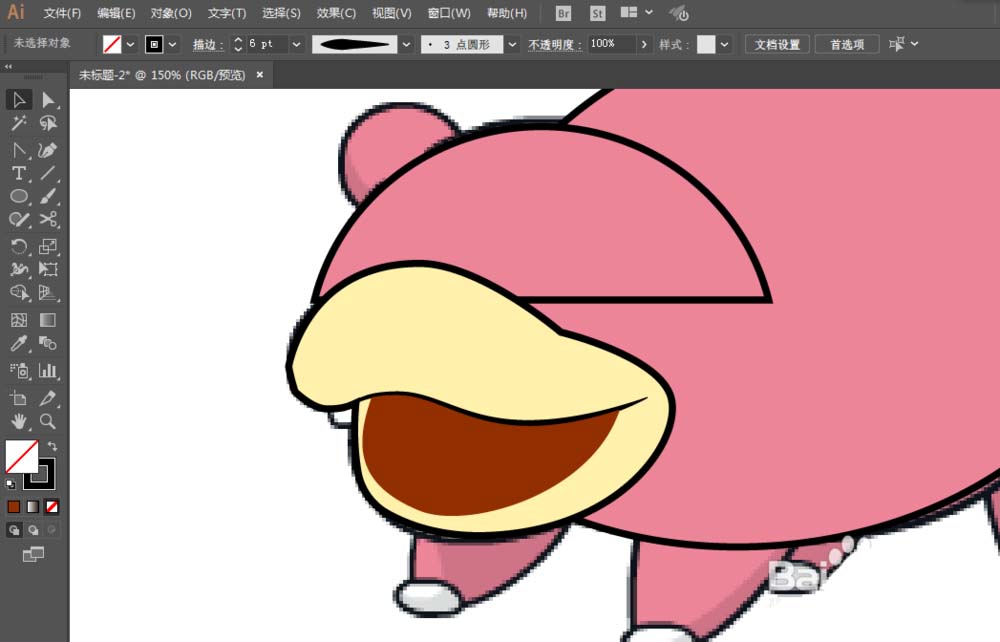The image size is (1000, 642).
Task: Open the 描边 stroke panel link
Action: (x=208, y=44)
